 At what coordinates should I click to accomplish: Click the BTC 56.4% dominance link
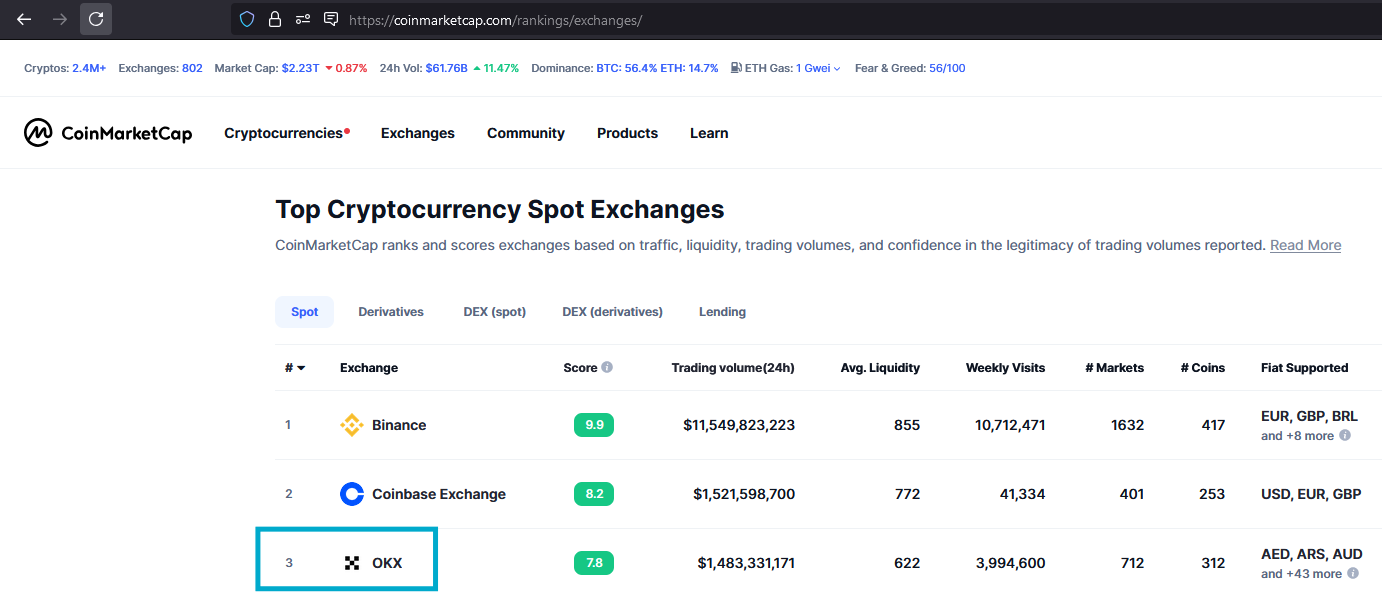(626, 68)
